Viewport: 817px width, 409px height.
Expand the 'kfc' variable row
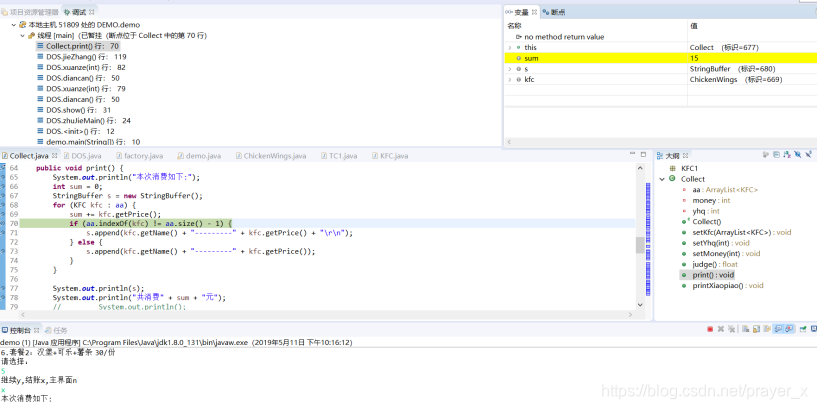click(x=510, y=80)
